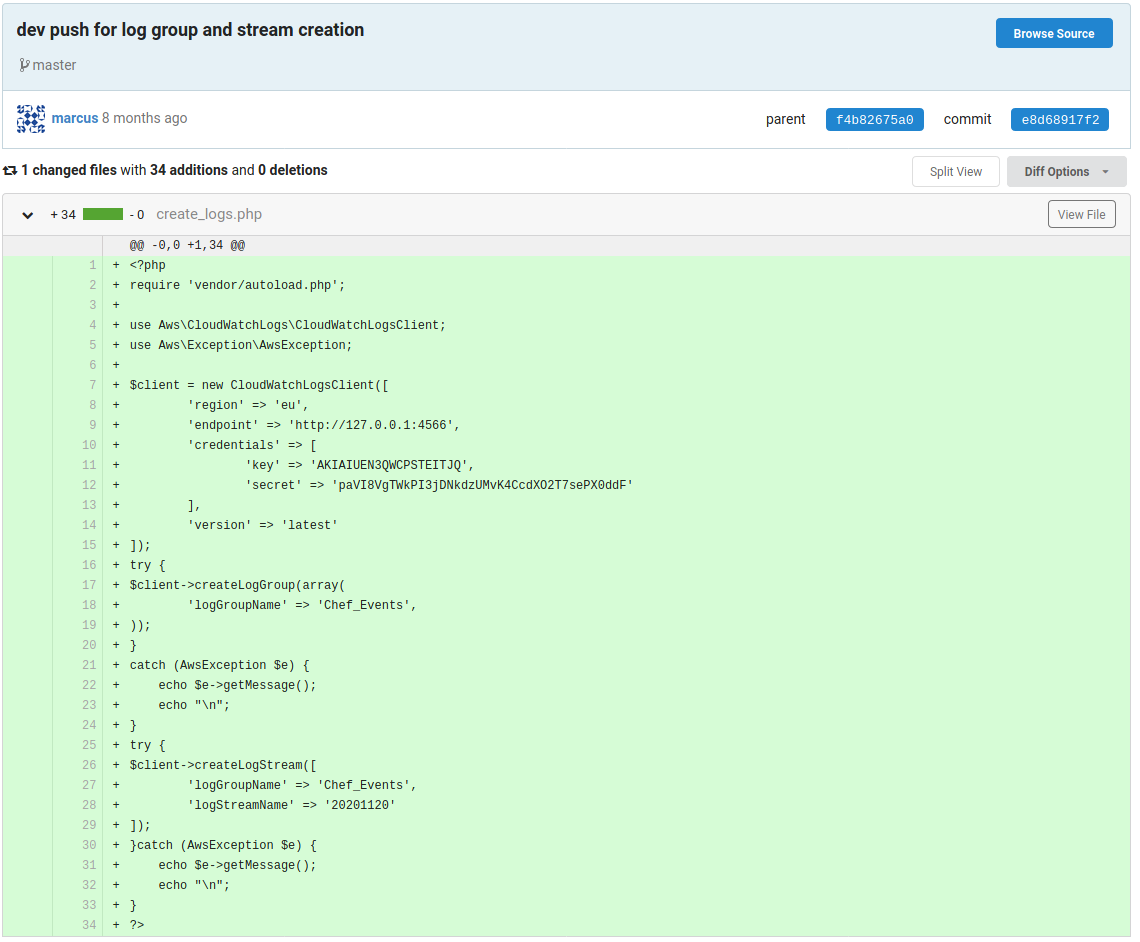Open the marcus author profile link

tap(75, 118)
